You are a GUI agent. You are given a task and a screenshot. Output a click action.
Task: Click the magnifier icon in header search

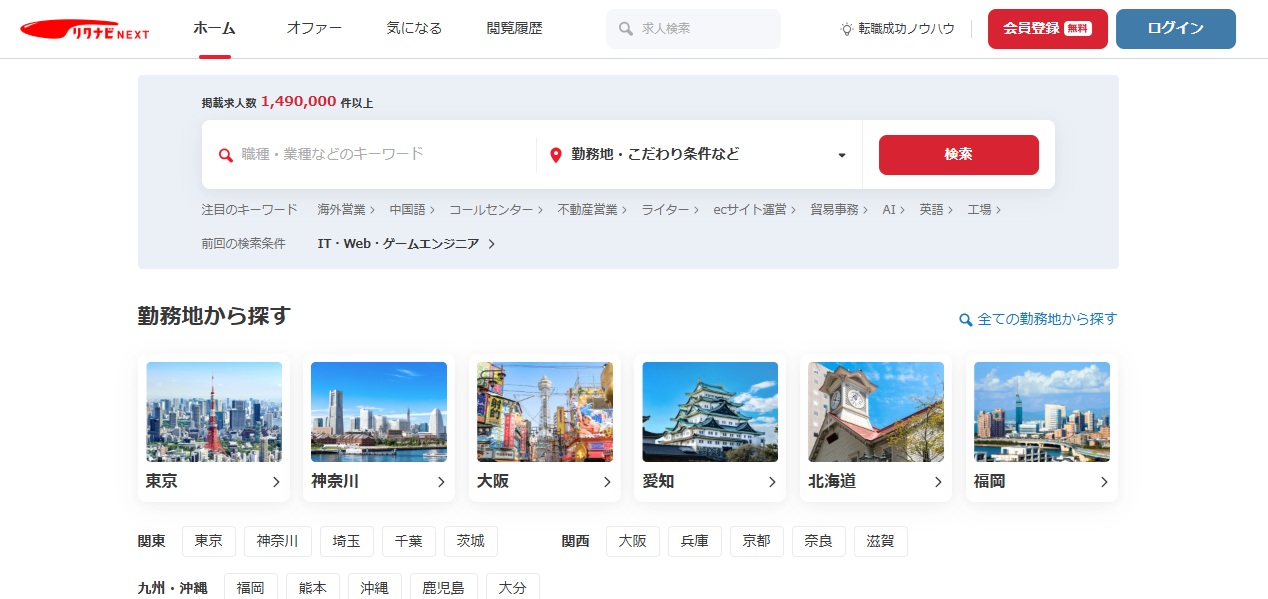(626, 29)
